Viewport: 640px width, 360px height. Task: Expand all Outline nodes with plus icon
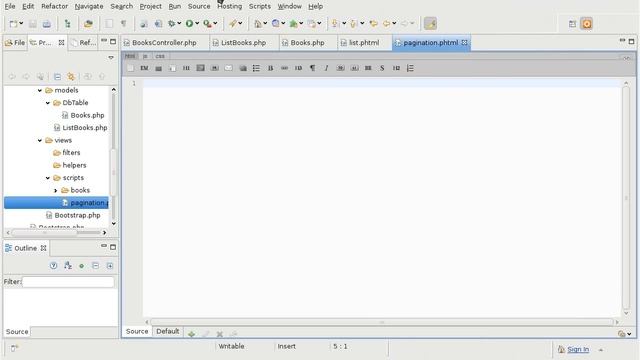click(110, 266)
